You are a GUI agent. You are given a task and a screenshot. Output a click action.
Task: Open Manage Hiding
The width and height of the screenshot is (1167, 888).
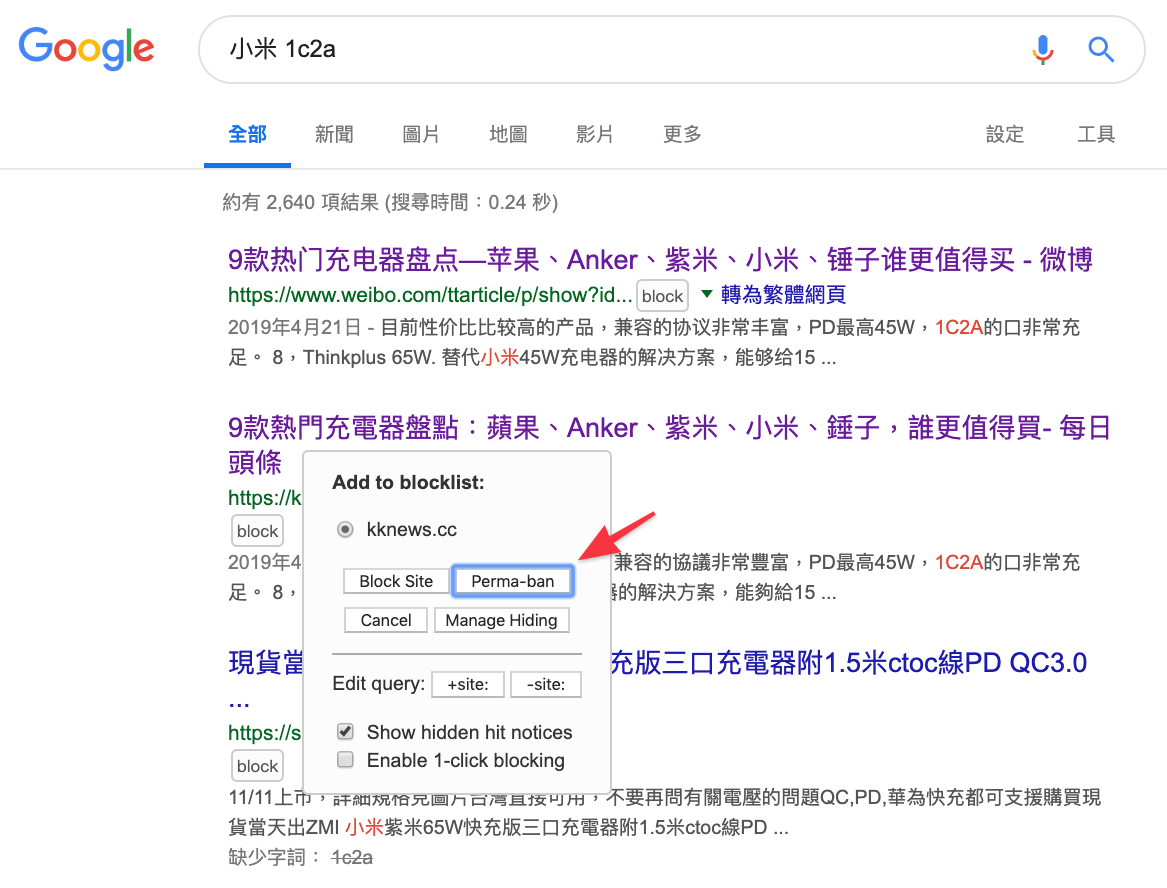pos(502,620)
